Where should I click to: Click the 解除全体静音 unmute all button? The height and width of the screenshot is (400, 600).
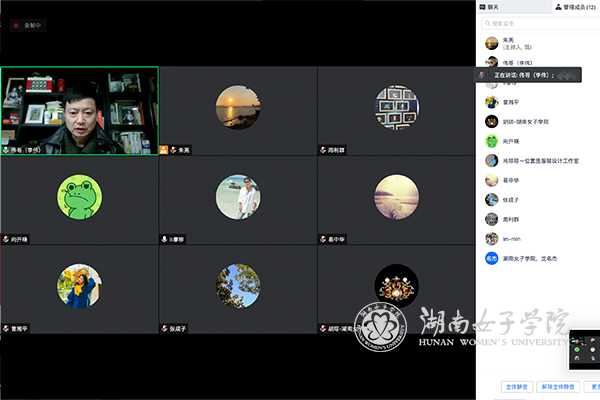click(x=558, y=387)
